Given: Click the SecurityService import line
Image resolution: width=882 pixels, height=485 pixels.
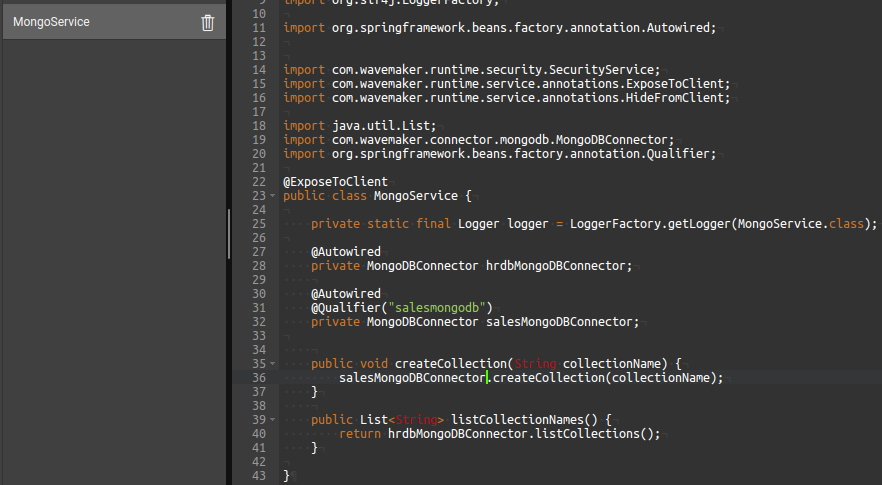Looking at the screenshot, I should (470, 70).
